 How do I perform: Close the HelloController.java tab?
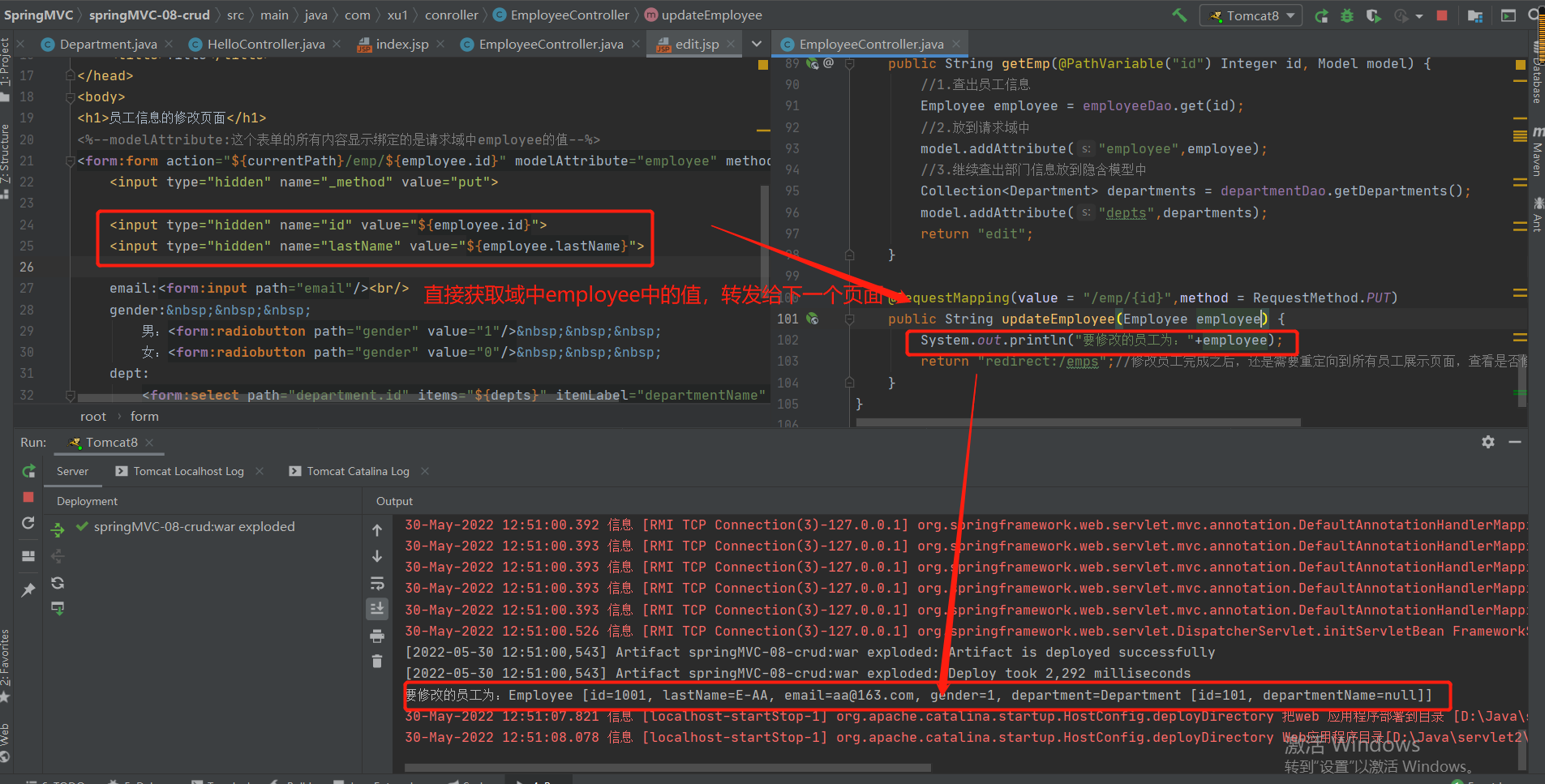(x=337, y=44)
